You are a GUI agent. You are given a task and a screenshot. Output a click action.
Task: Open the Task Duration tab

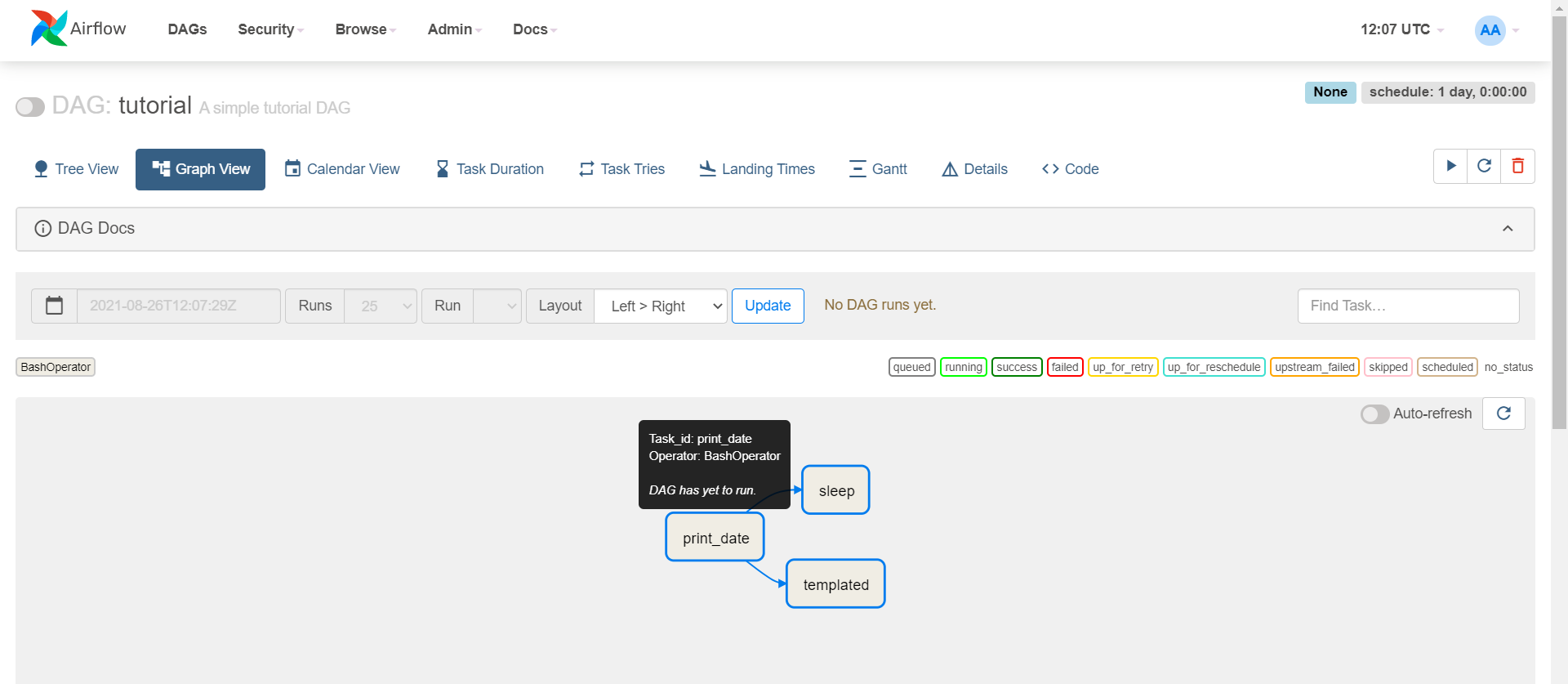click(x=490, y=169)
